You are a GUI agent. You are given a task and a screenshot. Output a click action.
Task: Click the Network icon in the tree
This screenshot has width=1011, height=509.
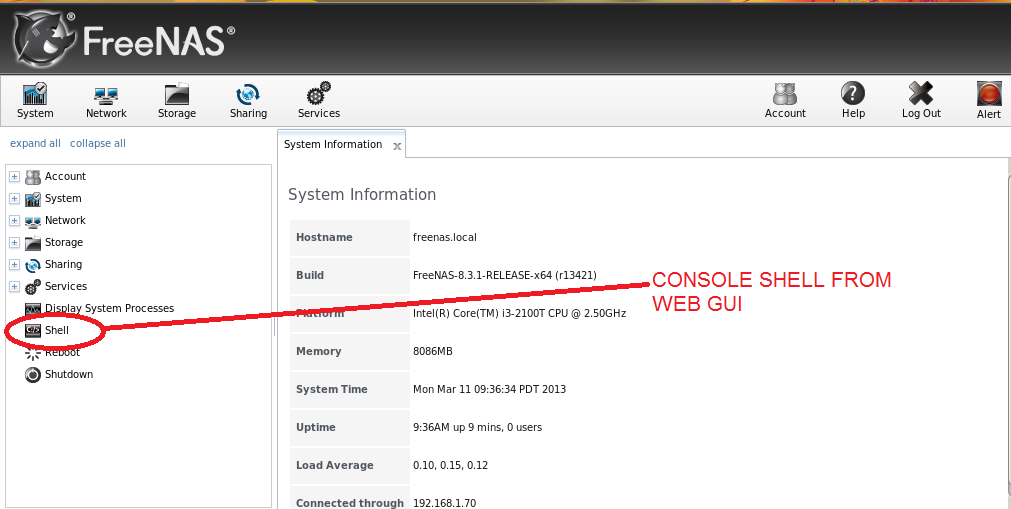tap(33, 221)
